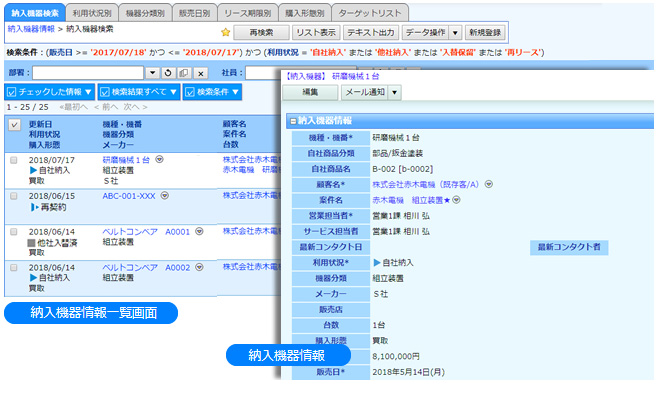
Task: Click the 他社入替済 status icon in list
Action: (x=31, y=243)
